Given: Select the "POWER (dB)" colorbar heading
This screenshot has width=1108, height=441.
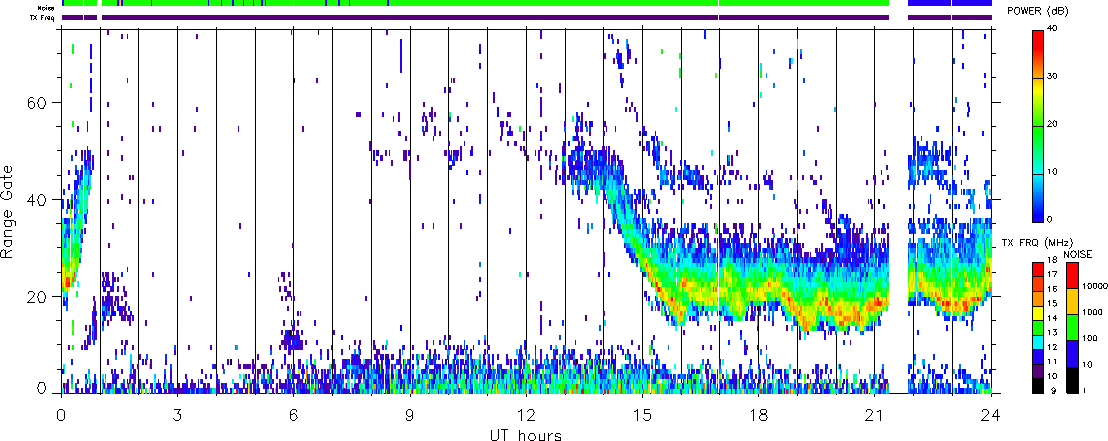Looking at the screenshot, I should (x=1039, y=11).
